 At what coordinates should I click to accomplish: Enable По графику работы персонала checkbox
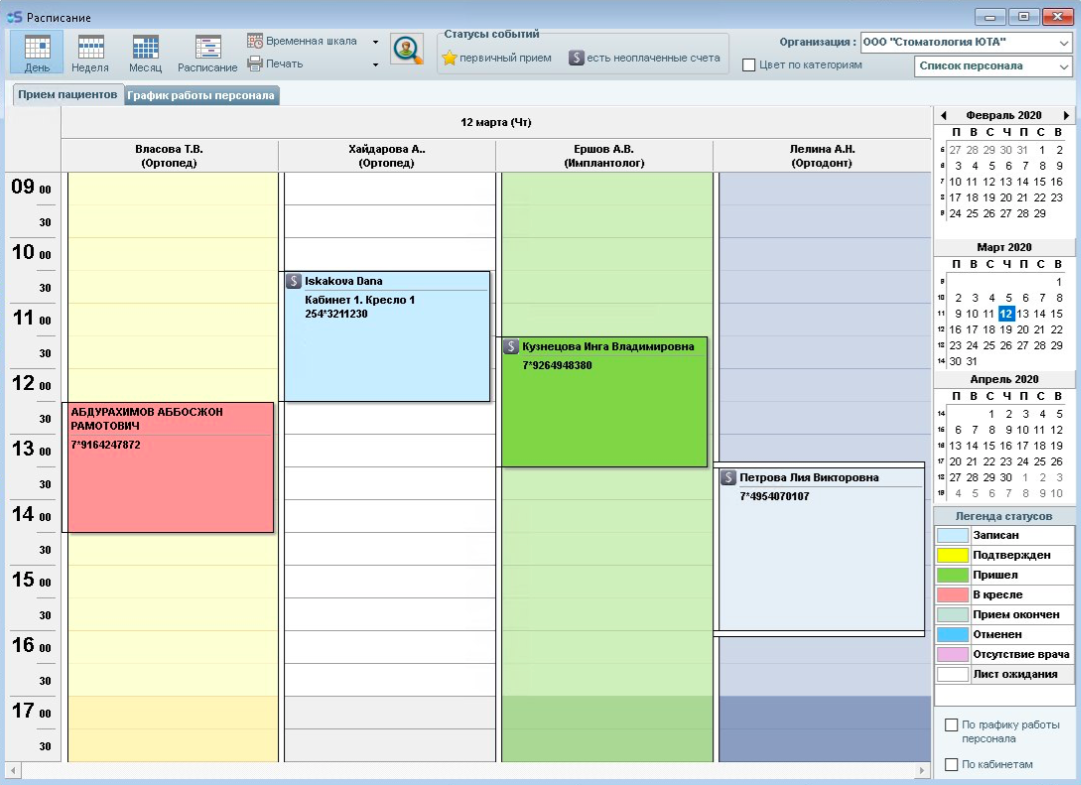[x=951, y=725]
